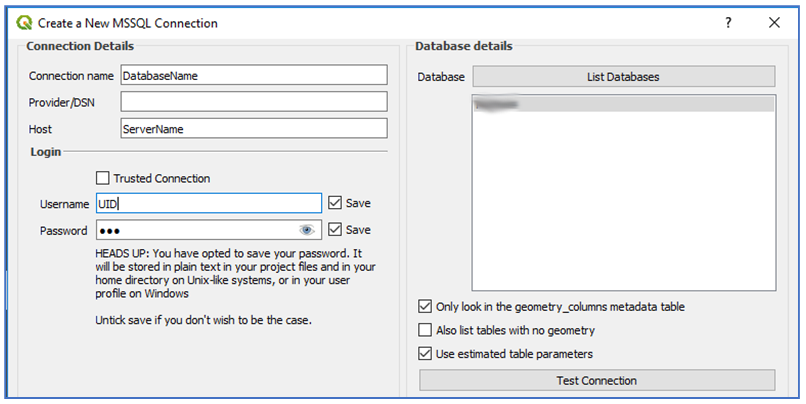This screenshot has width=806, height=404.
Task: Close the MSSQL connection dialog
Action: [x=774, y=22]
